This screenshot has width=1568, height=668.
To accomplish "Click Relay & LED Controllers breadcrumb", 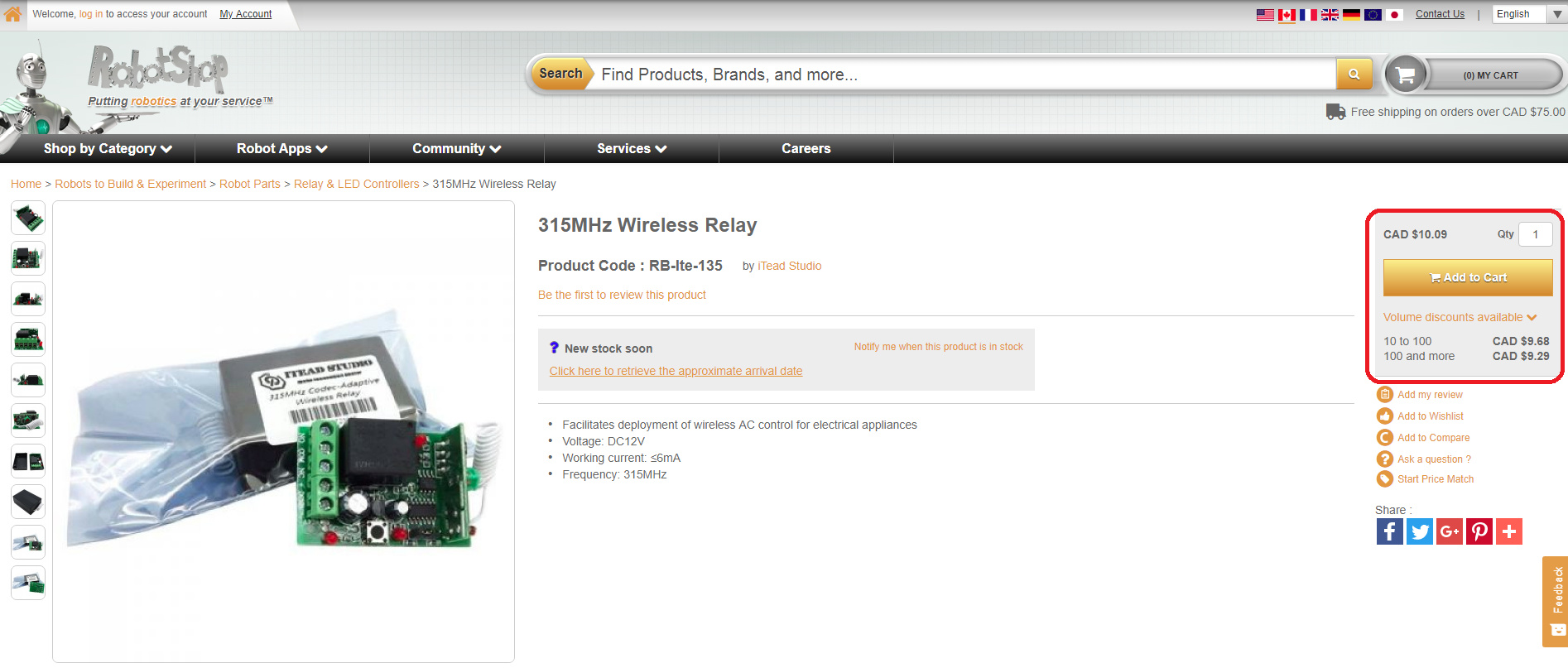I will point(356,184).
